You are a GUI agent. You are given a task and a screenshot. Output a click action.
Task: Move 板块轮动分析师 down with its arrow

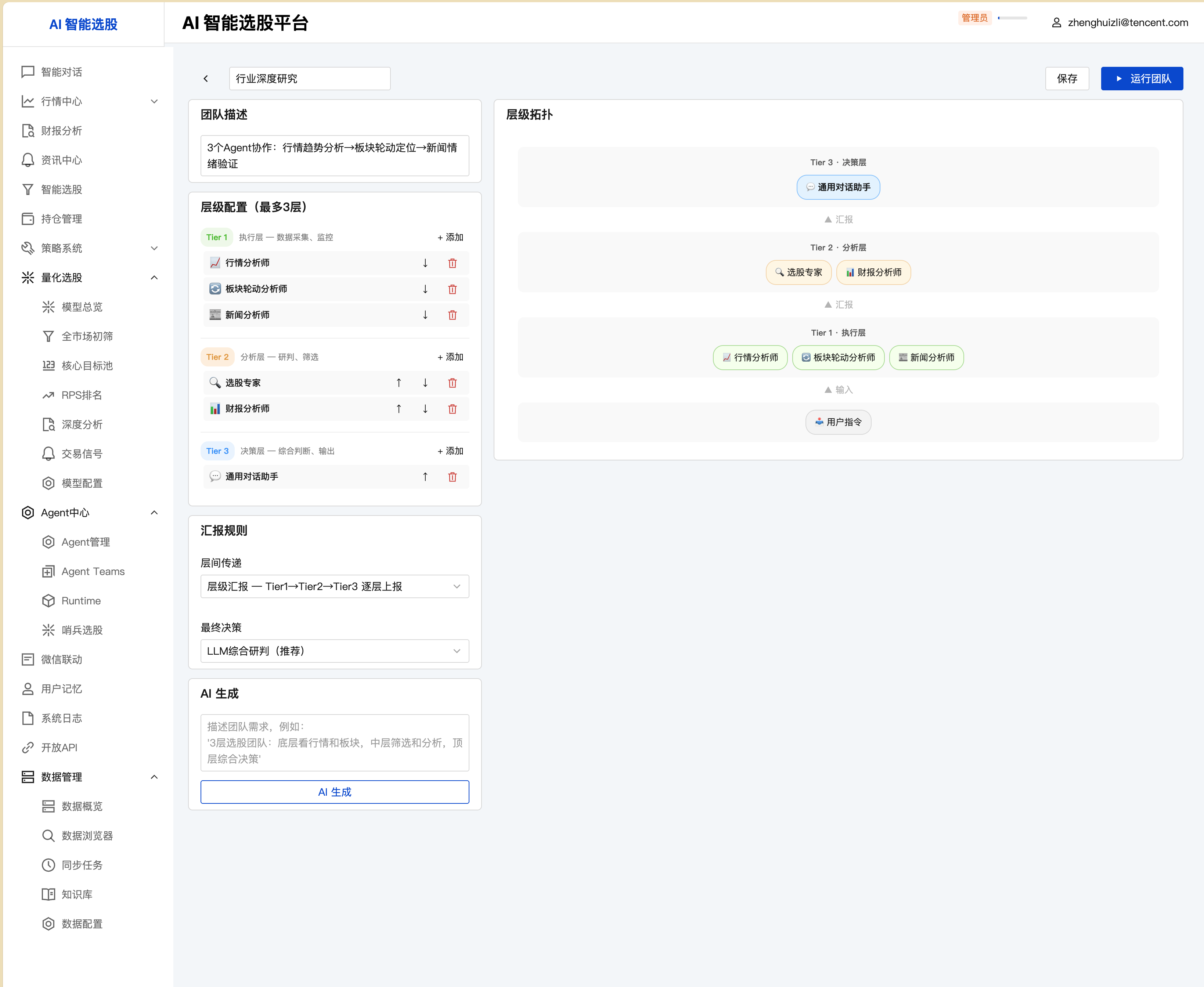coord(425,289)
